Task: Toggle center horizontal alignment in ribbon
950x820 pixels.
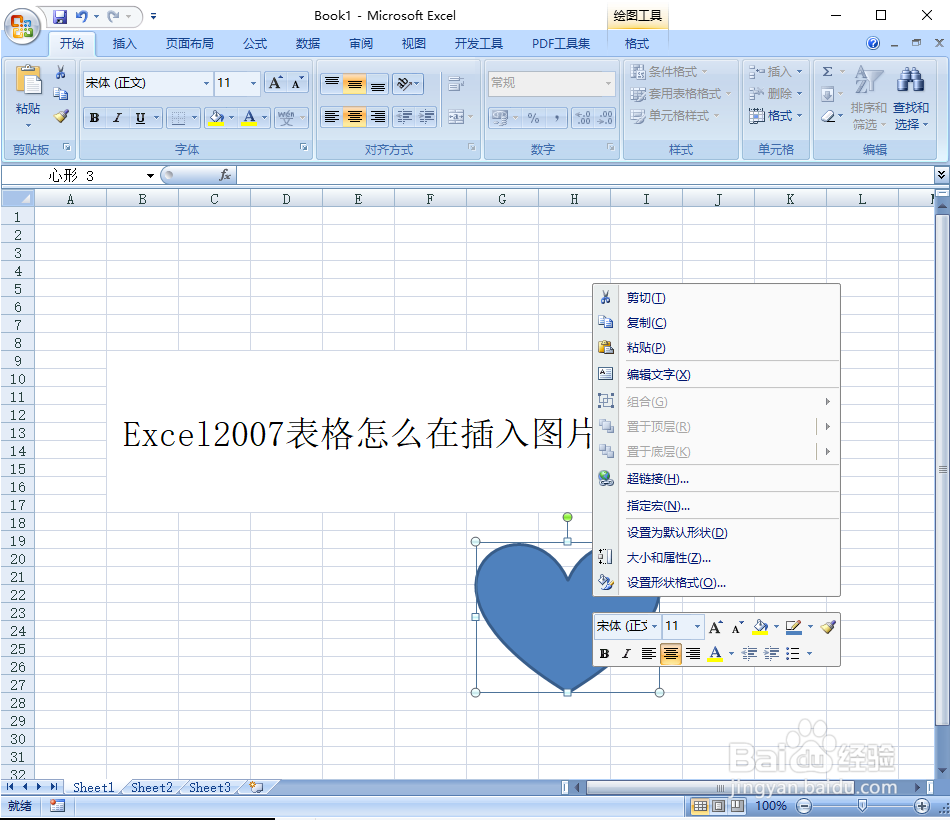Action: pos(355,117)
